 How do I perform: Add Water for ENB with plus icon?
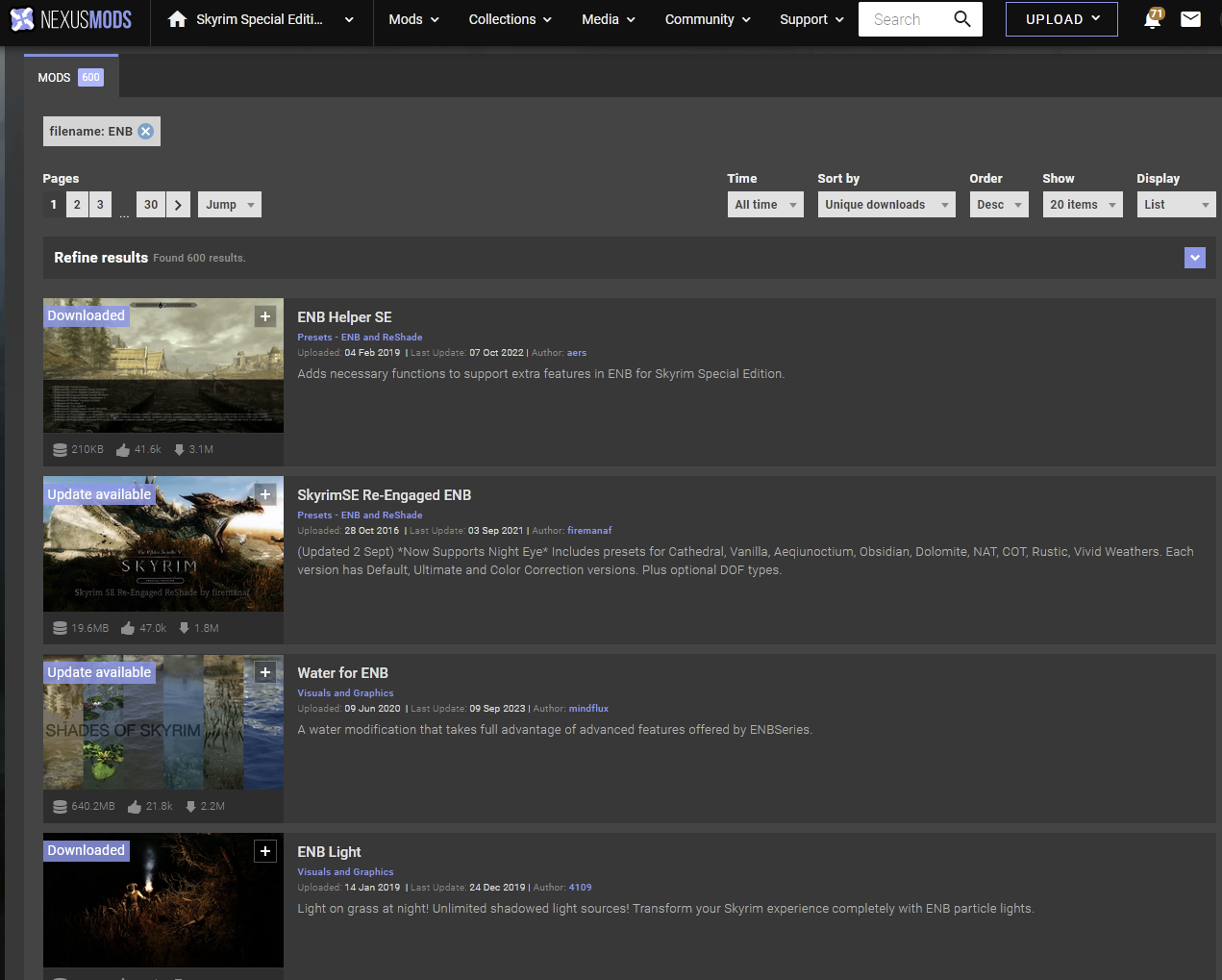(x=265, y=672)
